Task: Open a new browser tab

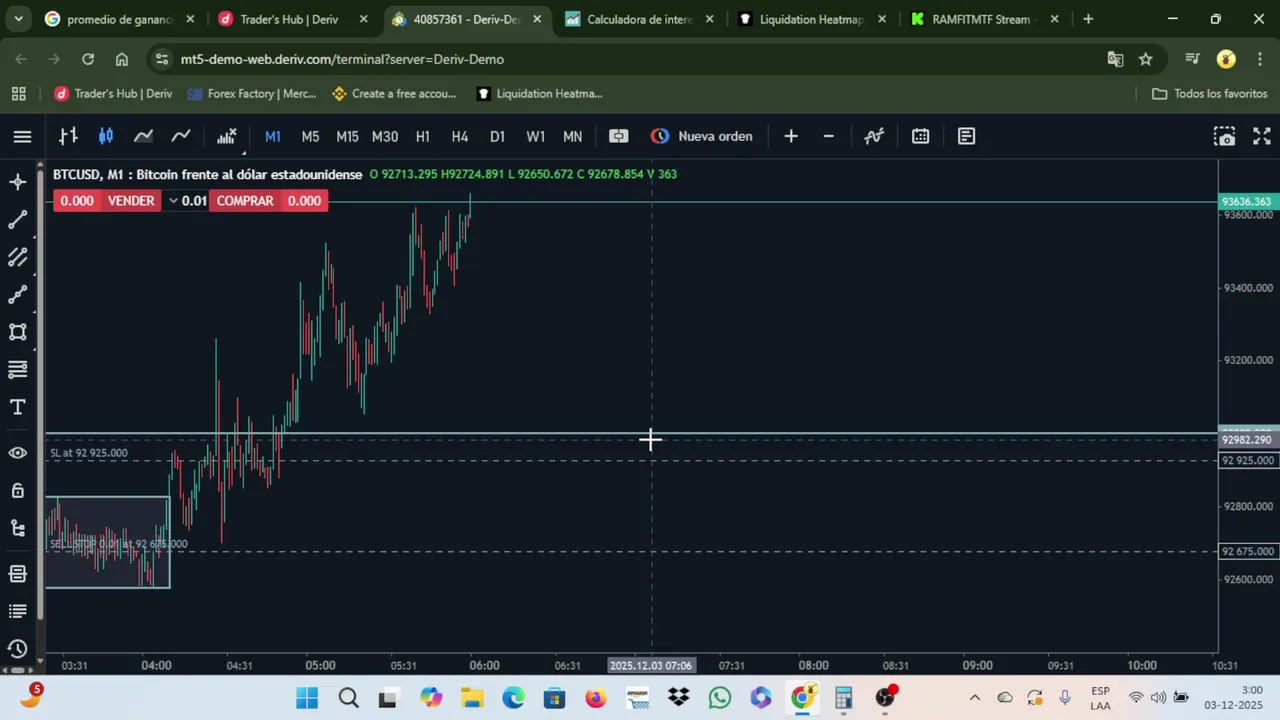Action: click(1088, 19)
